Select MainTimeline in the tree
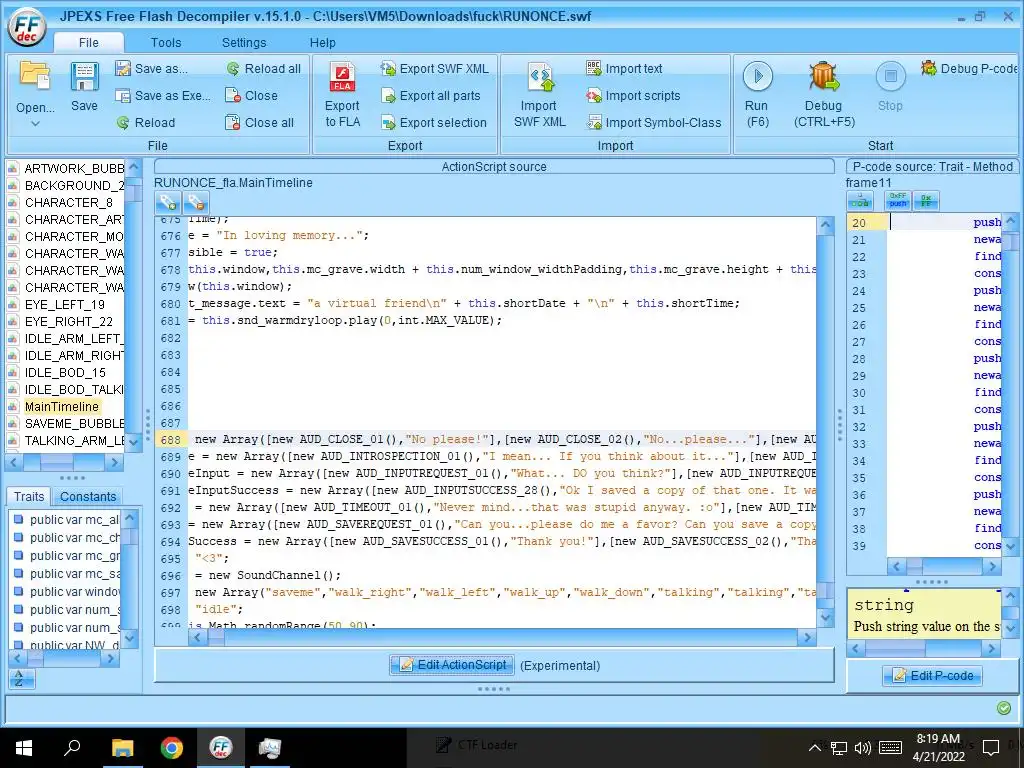This screenshot has width=1024, height=768. tap(61, 406)
